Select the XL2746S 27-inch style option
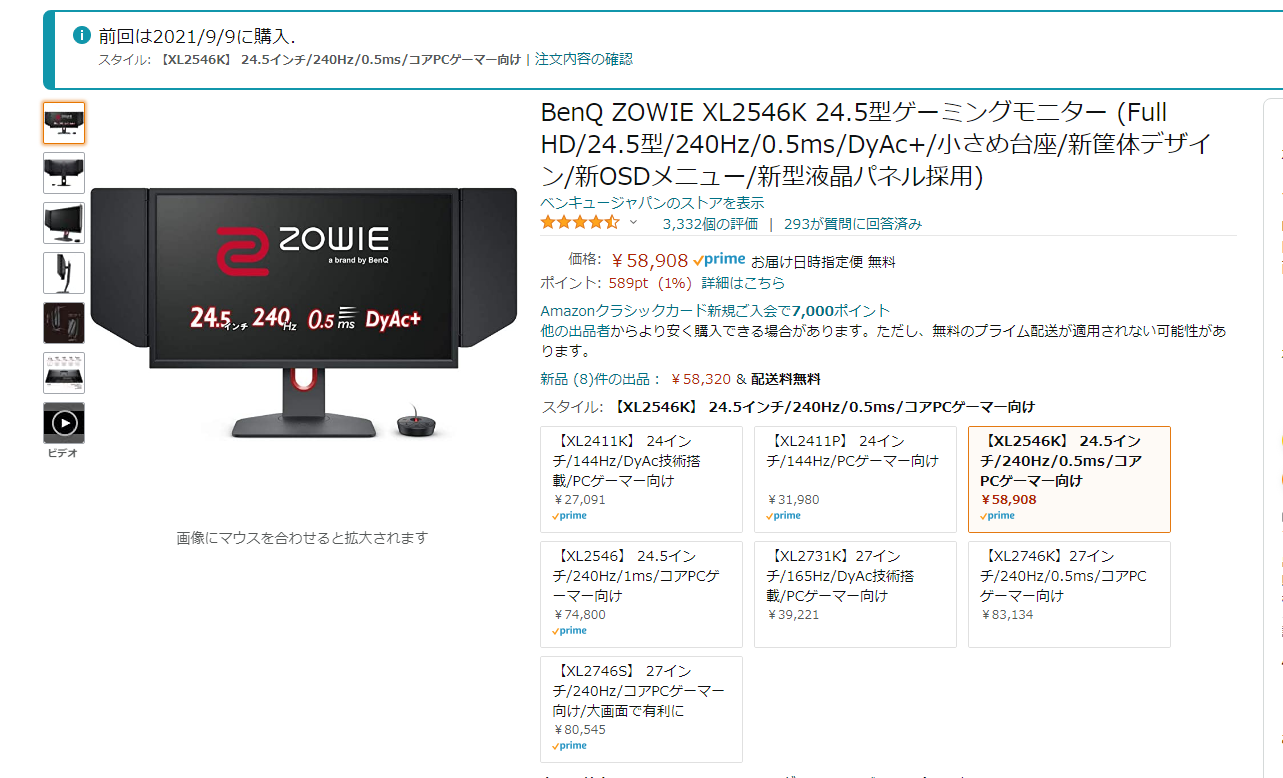1283x778 pixels. [642, 710]
